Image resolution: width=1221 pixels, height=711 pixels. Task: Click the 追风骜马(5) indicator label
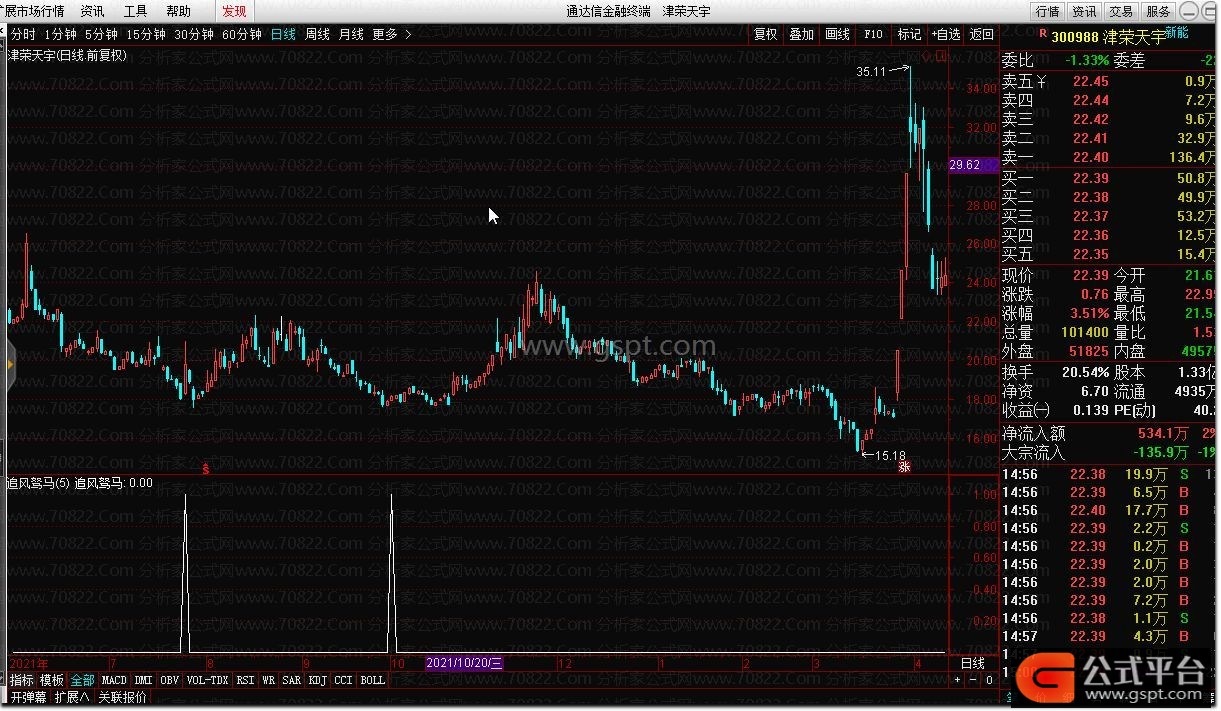pyautogui.click(x=38, y=482)
